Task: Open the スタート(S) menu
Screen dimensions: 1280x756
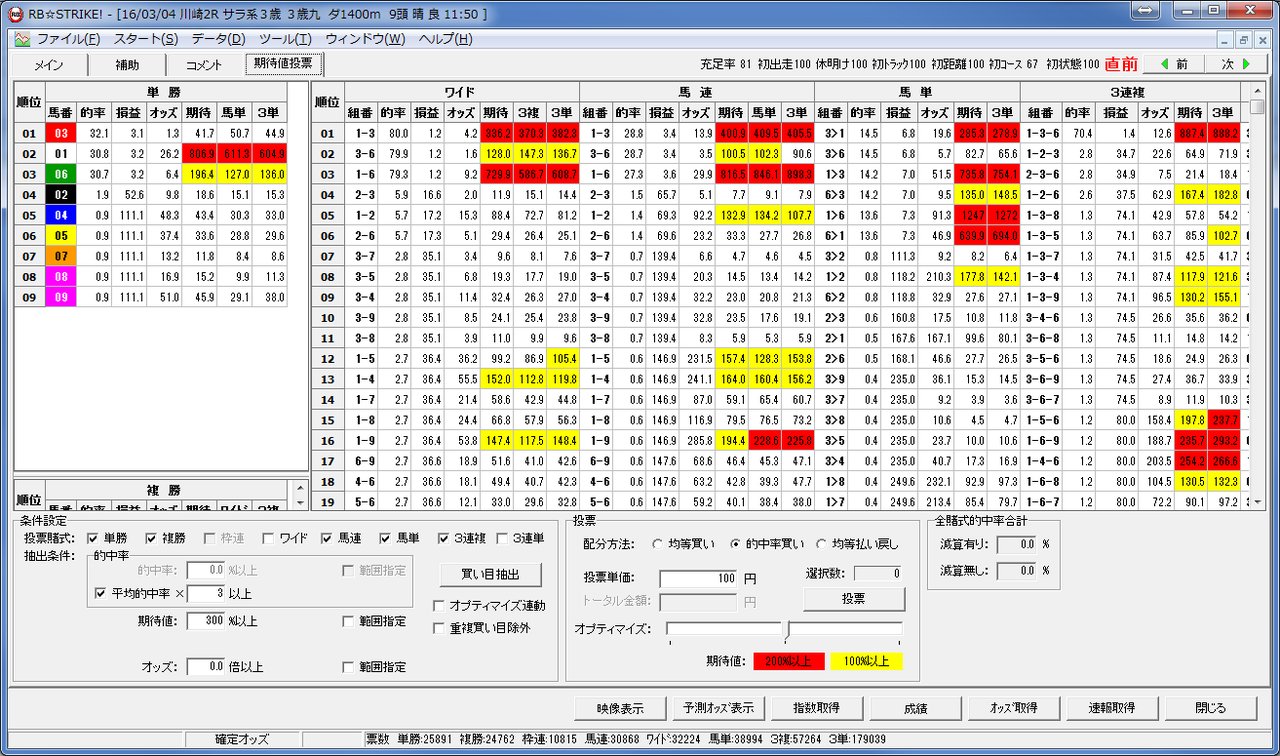Action: pyautogui.click(x=145, y=39)
